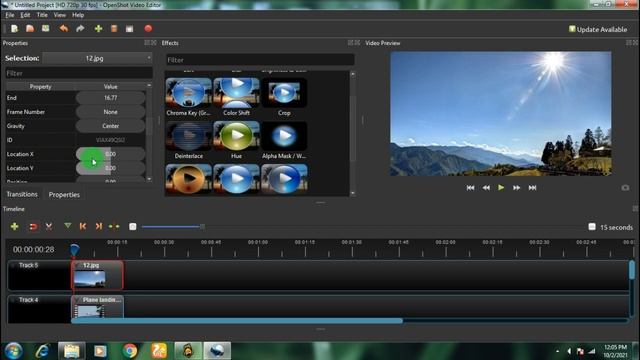This screenshot has width=640, height=360.
Task: Click the timeline horizontal scrollbar
Action: (237, 321)
